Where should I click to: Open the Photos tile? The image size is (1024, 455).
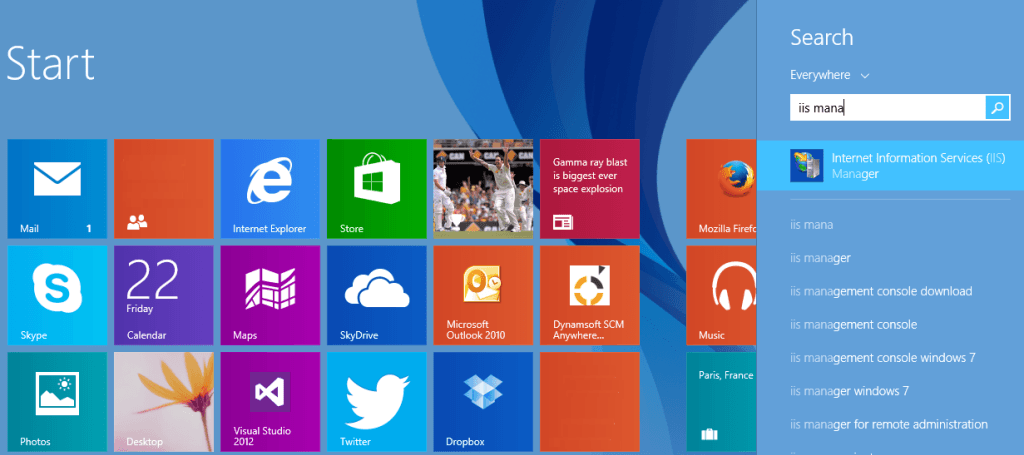tap(57, 401)
